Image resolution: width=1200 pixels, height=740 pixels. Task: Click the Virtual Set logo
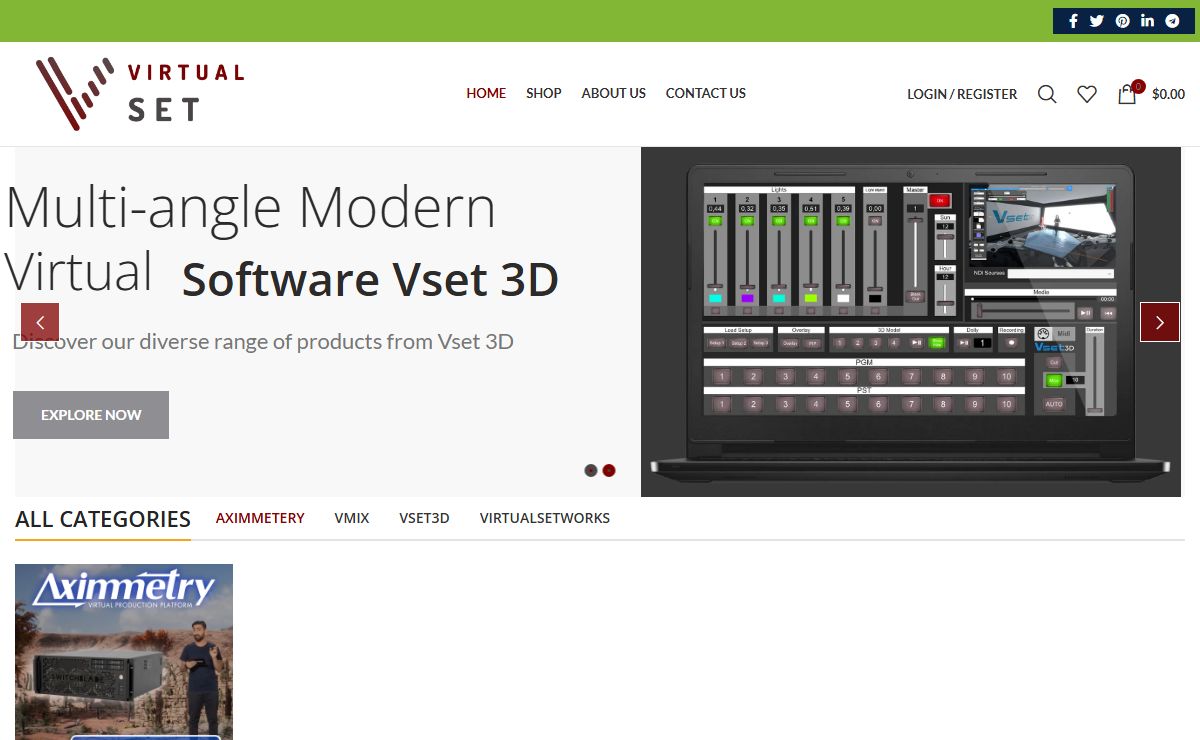pyautogui.click(x=139, y=93)
